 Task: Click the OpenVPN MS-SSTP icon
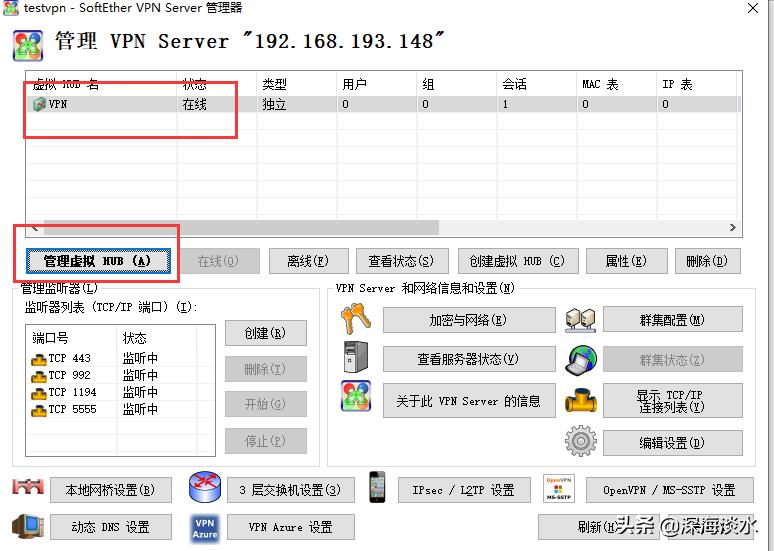point(558,488)
